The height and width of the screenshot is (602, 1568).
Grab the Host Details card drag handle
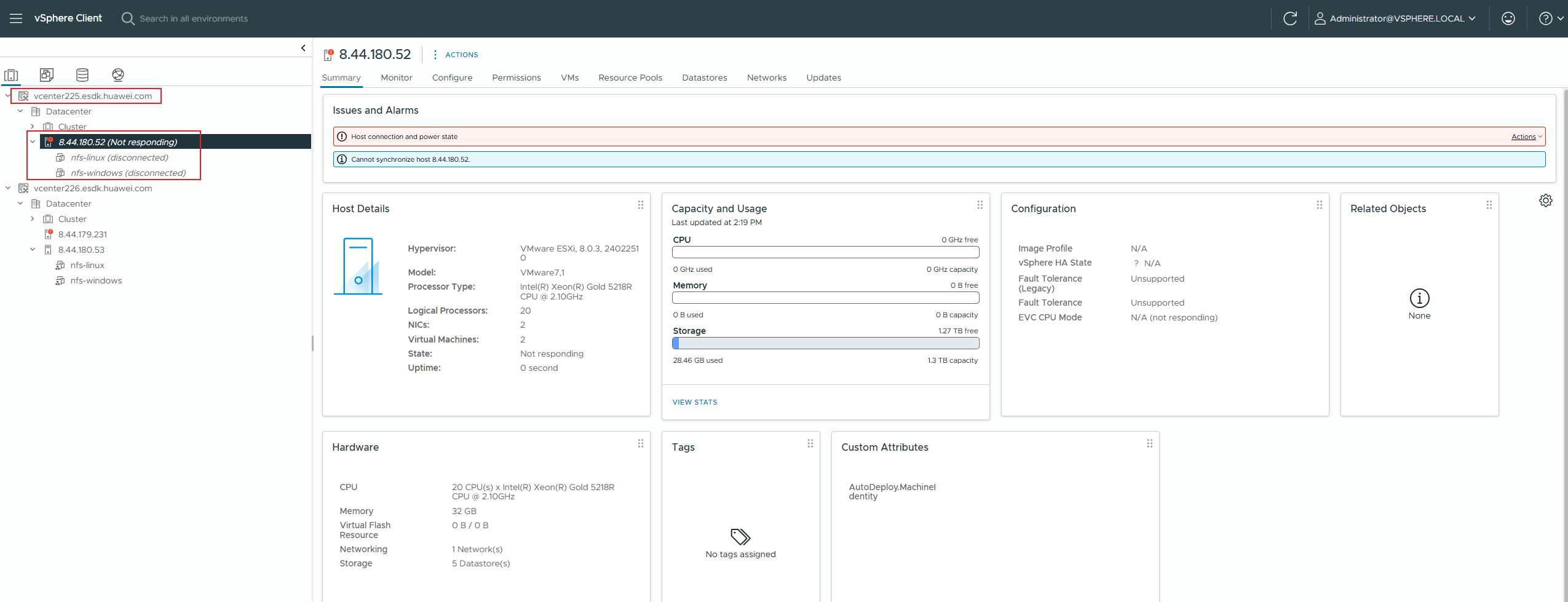640,205
